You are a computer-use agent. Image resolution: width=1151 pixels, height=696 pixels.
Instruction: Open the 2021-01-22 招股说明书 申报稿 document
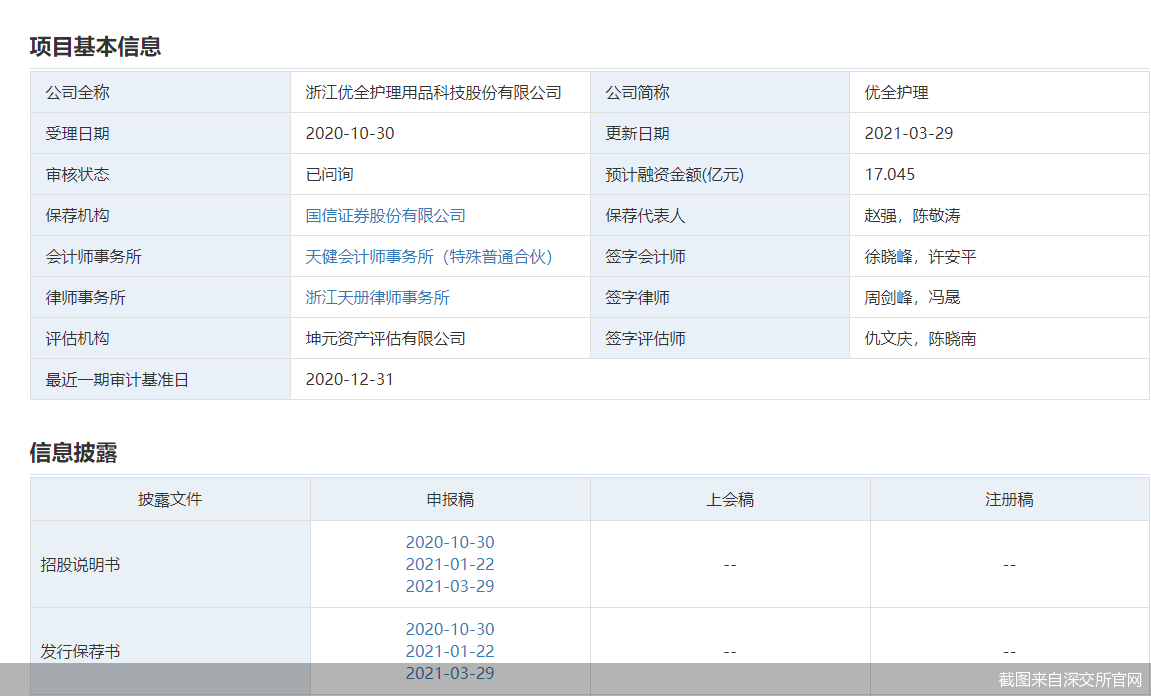pos(449,564)
